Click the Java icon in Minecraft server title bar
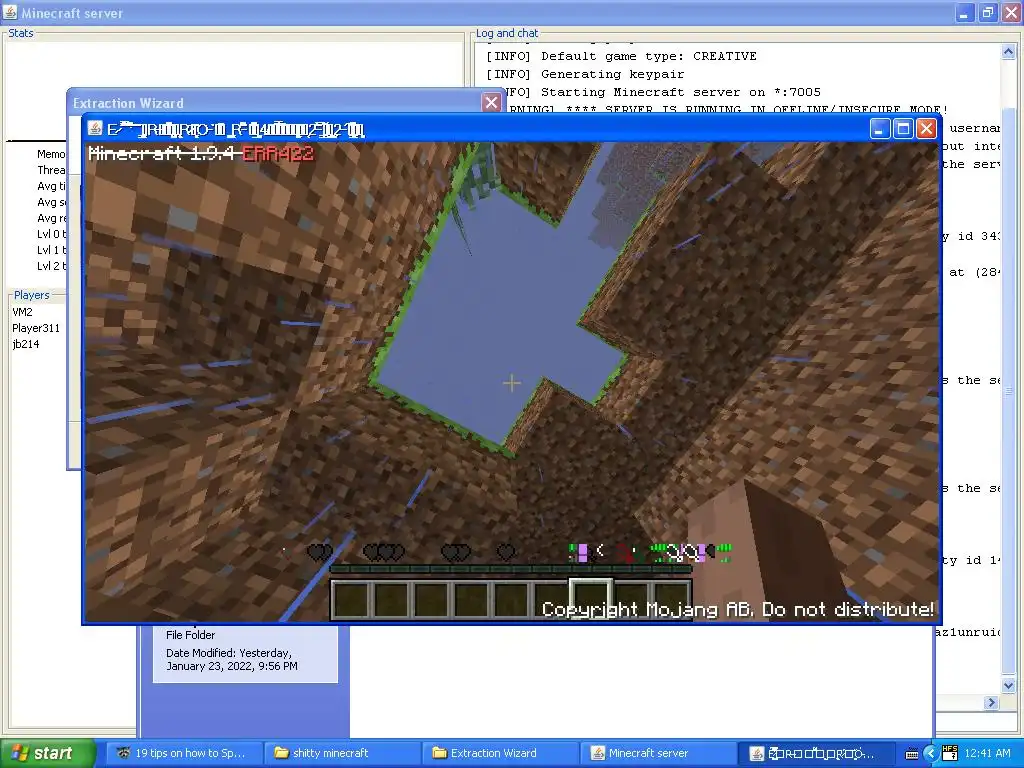Viewport: 1024px width, 768px height. click(x=10, y=12)
